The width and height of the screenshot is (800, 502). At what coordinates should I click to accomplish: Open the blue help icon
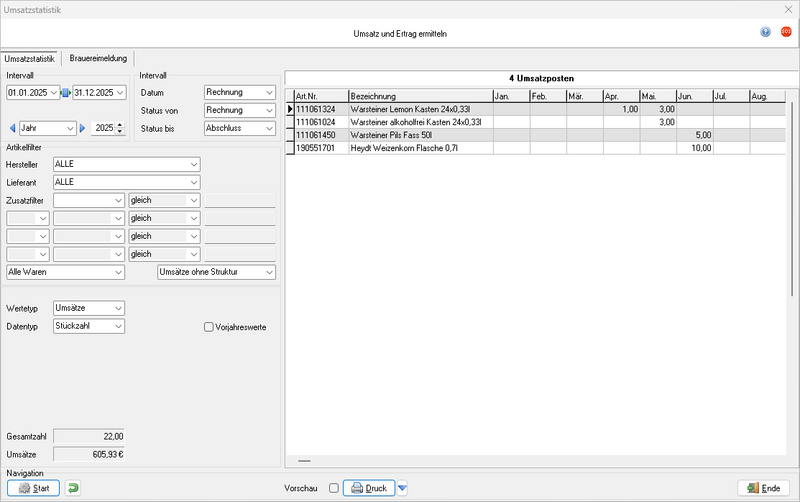766,32
